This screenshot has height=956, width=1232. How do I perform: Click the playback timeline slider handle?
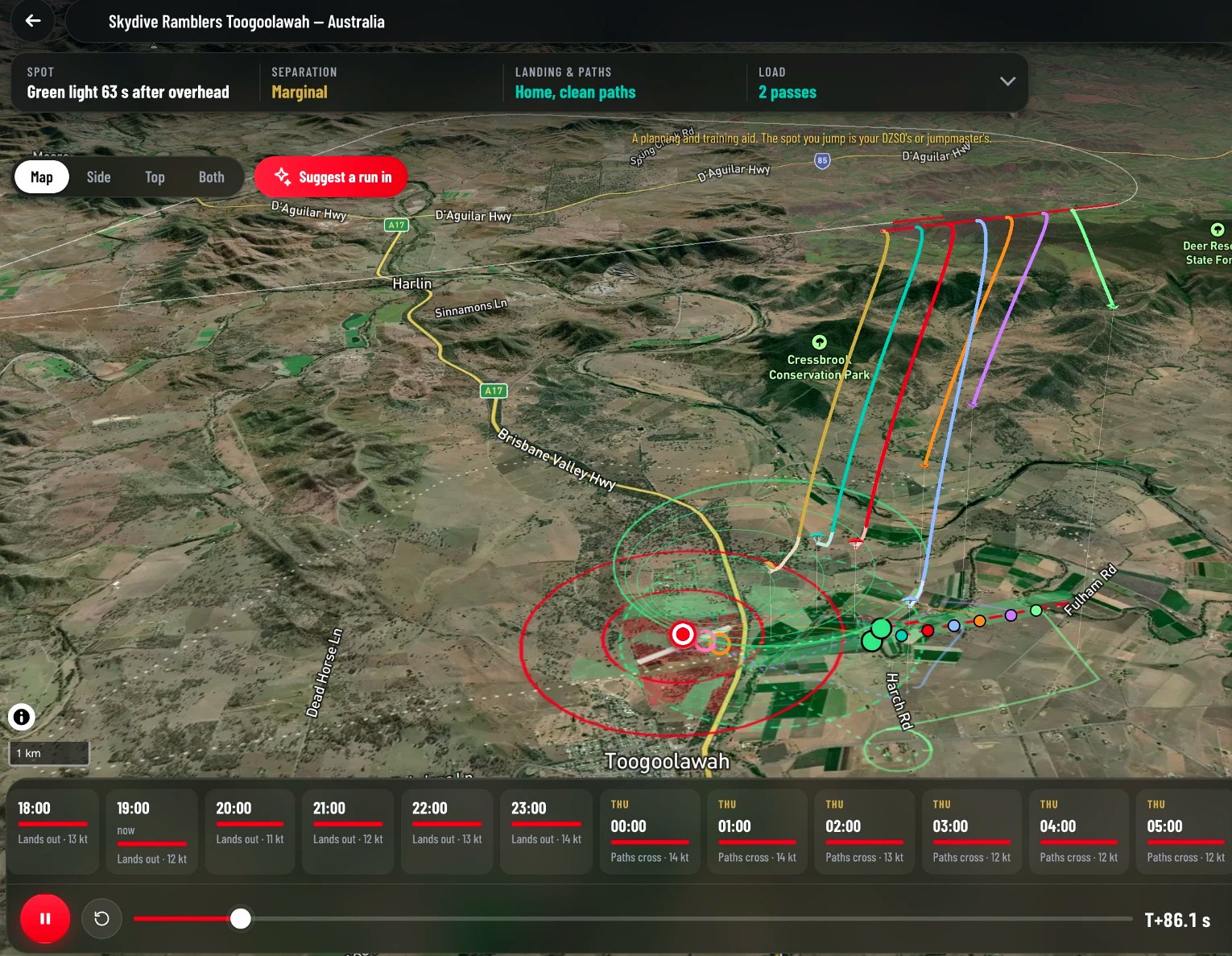[x=240, y=918]
